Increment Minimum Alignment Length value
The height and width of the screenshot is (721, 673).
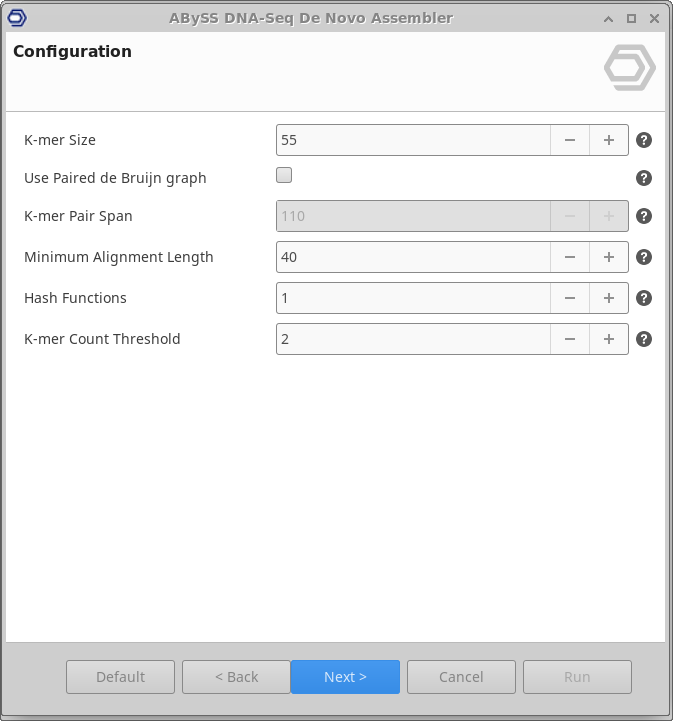pyautogui.click(x=608, y=257)
